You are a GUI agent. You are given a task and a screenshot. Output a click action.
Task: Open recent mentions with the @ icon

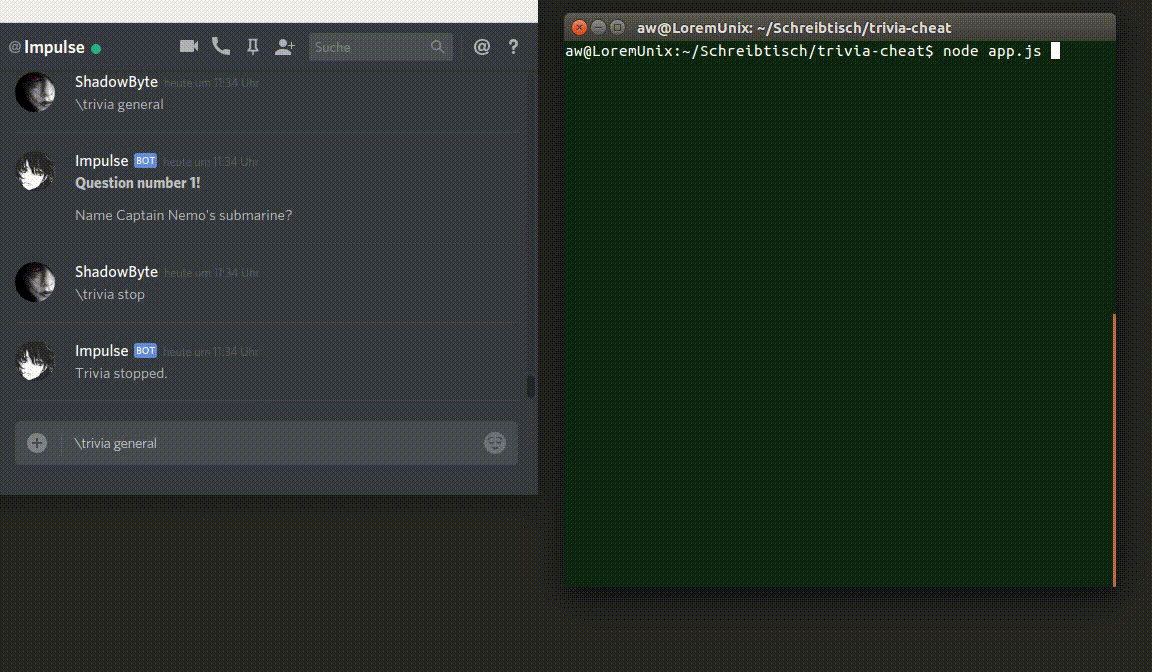pyautogui.click(x=482, y=46)
